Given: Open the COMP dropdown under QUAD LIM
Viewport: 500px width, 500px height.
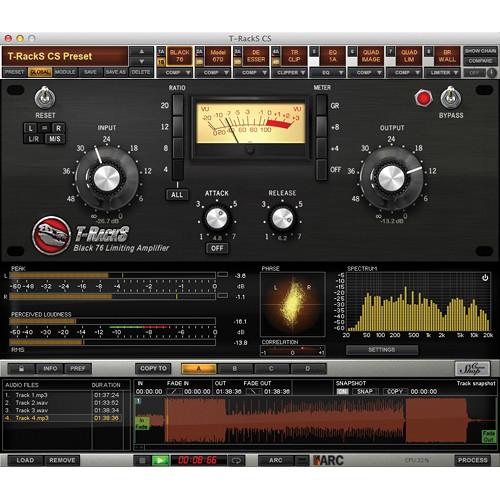Looking at the screenshot, I should click(x=404, y=73).
